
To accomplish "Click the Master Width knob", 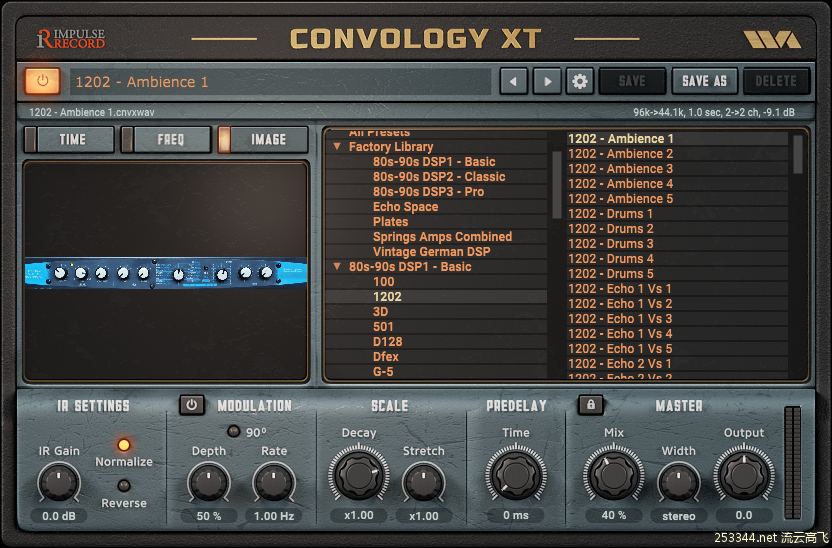I will (x=679, y=482).
